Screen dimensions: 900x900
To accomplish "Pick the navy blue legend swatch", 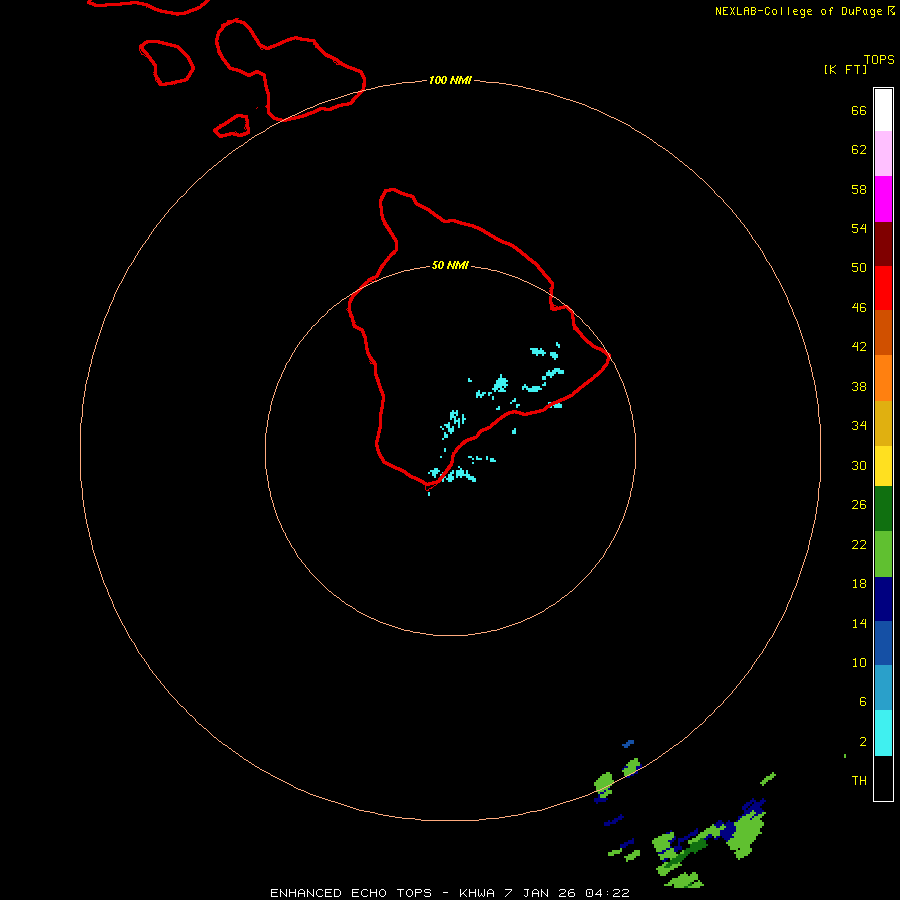I will pyautogui.click(x=883, y=599).
